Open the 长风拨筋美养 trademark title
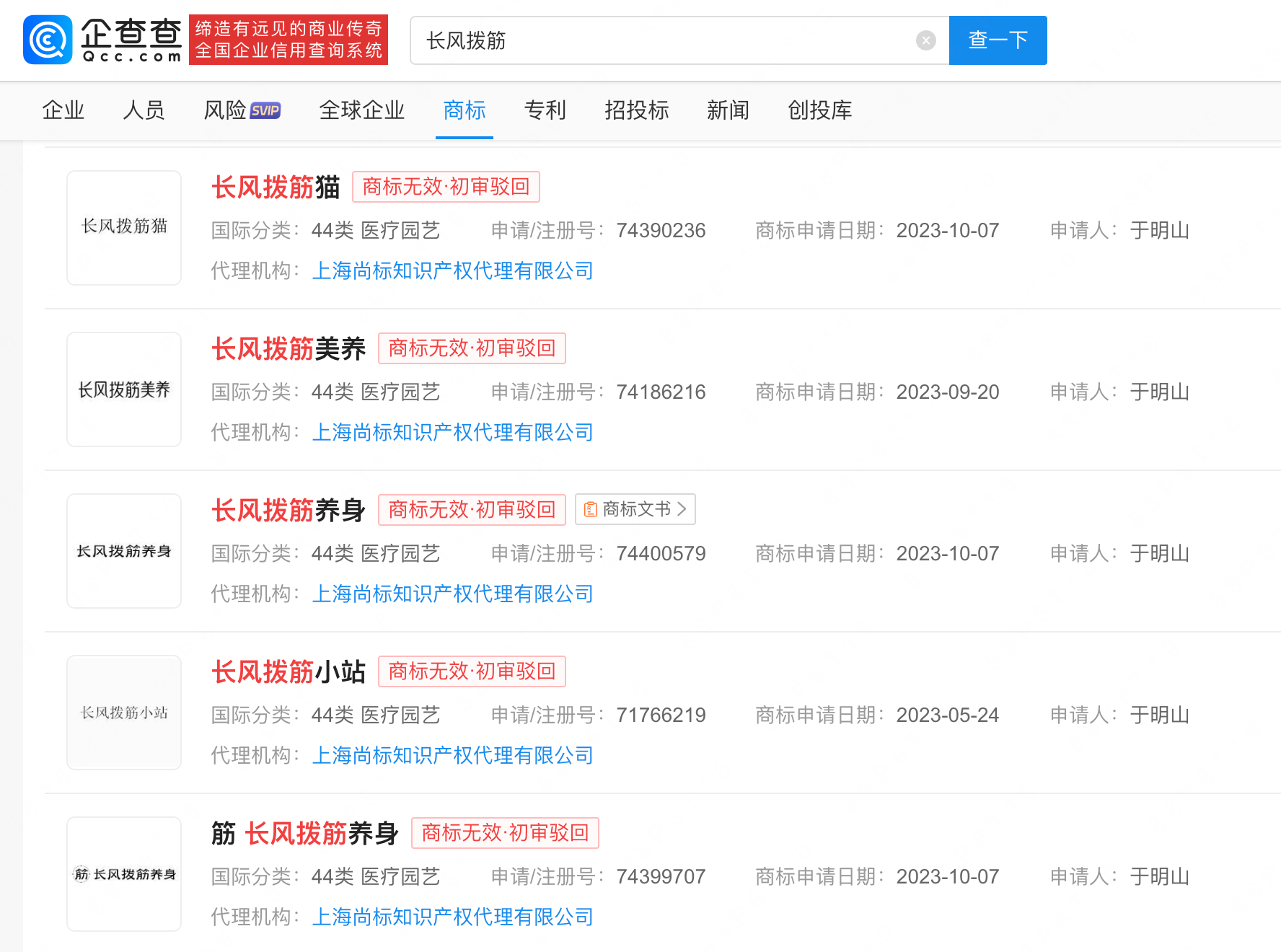 click(x=289, y=349)
